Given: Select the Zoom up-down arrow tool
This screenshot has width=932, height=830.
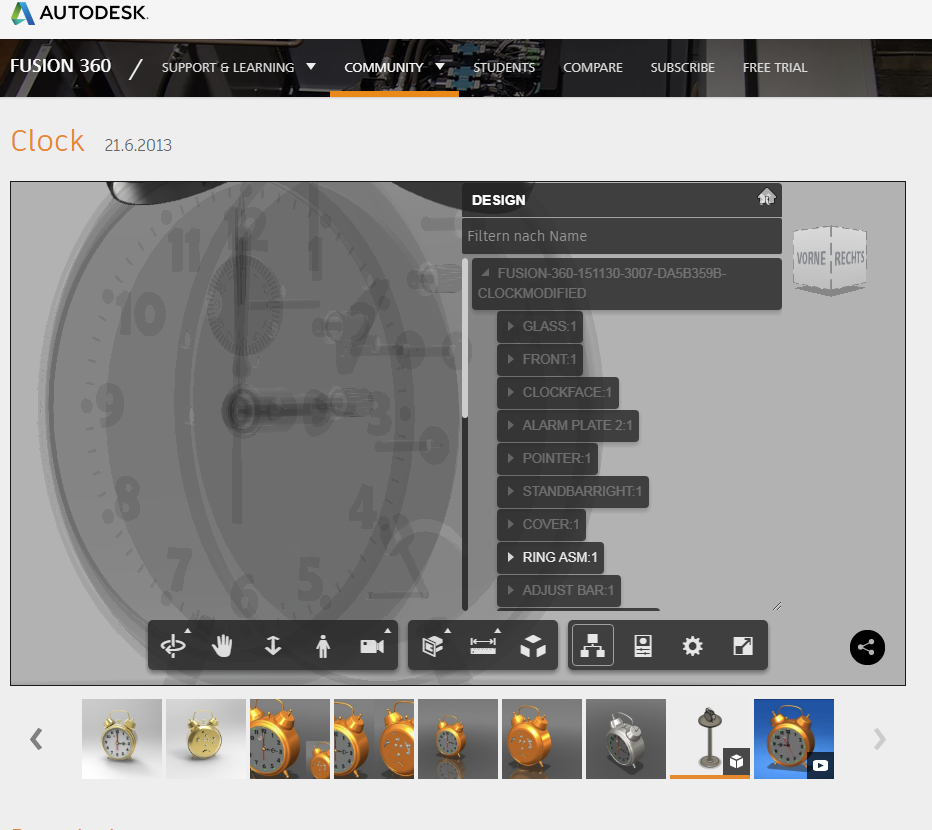Looking at the screenshot, I should coord(273,646).
